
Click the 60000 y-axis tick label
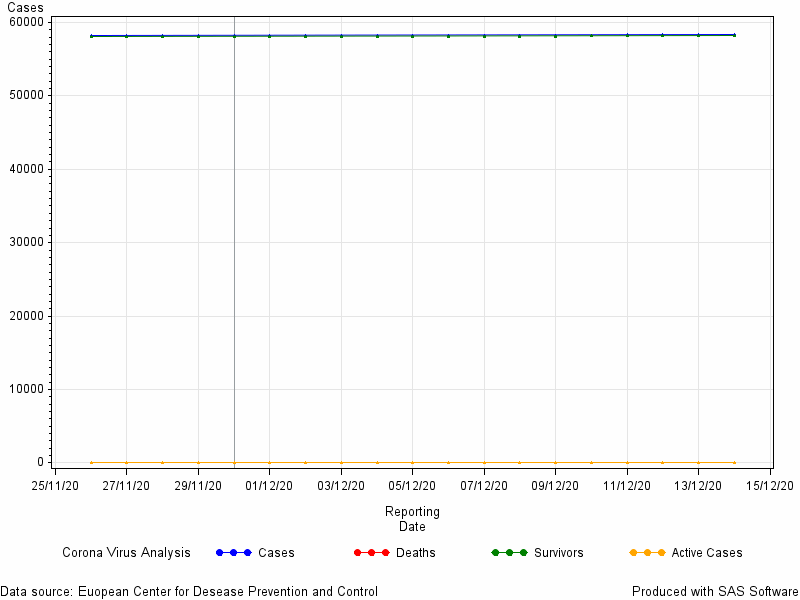tap(27, 22)
